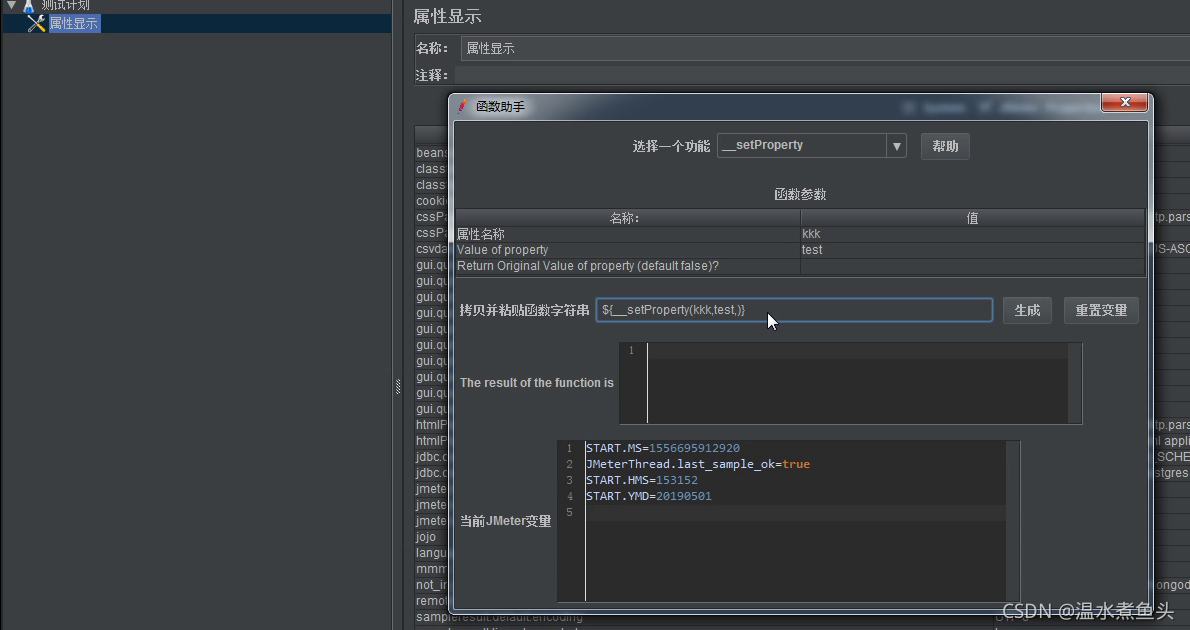
Task: Click the JMeterThread.last_sample_ok line
Action: (697, 465)
